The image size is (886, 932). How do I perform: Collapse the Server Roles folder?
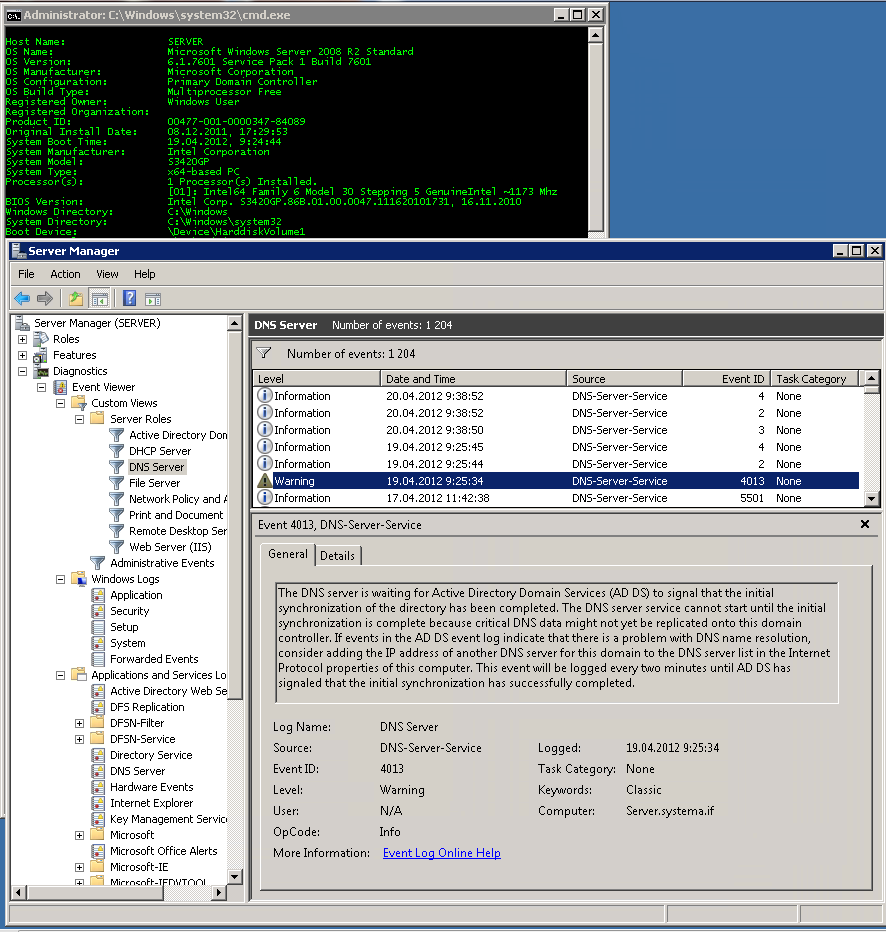click(x=80, y=420)
